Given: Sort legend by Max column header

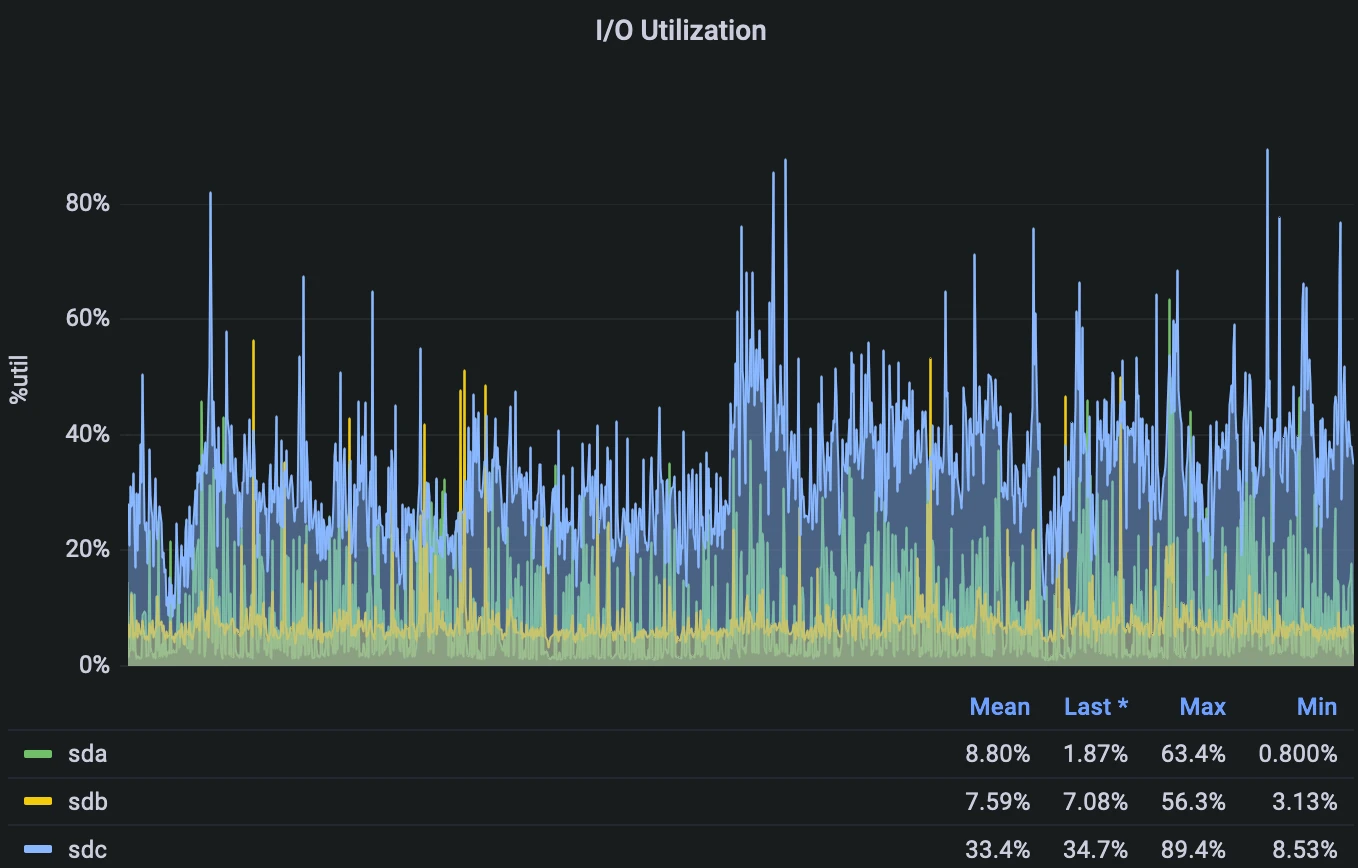Looking at the screenshot, I should tap(1202, 707).
